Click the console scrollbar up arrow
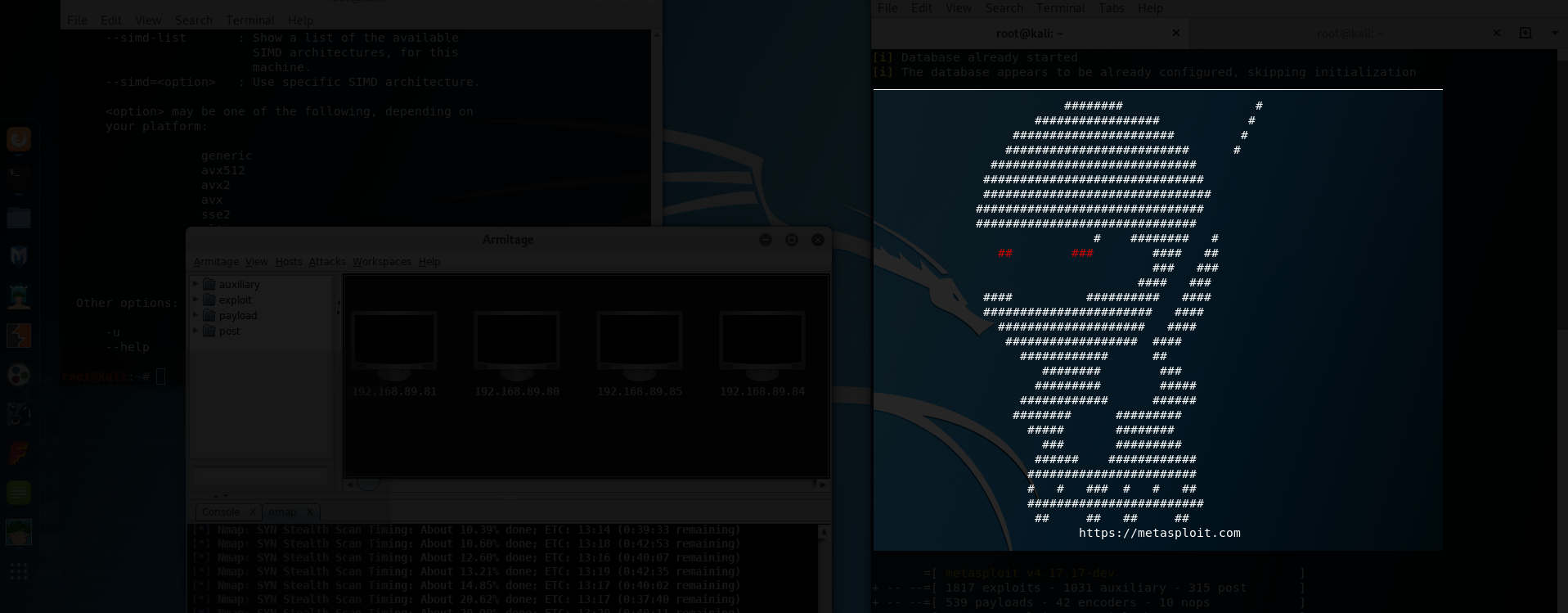The image size is (1568, 613). tap(824, 532)
